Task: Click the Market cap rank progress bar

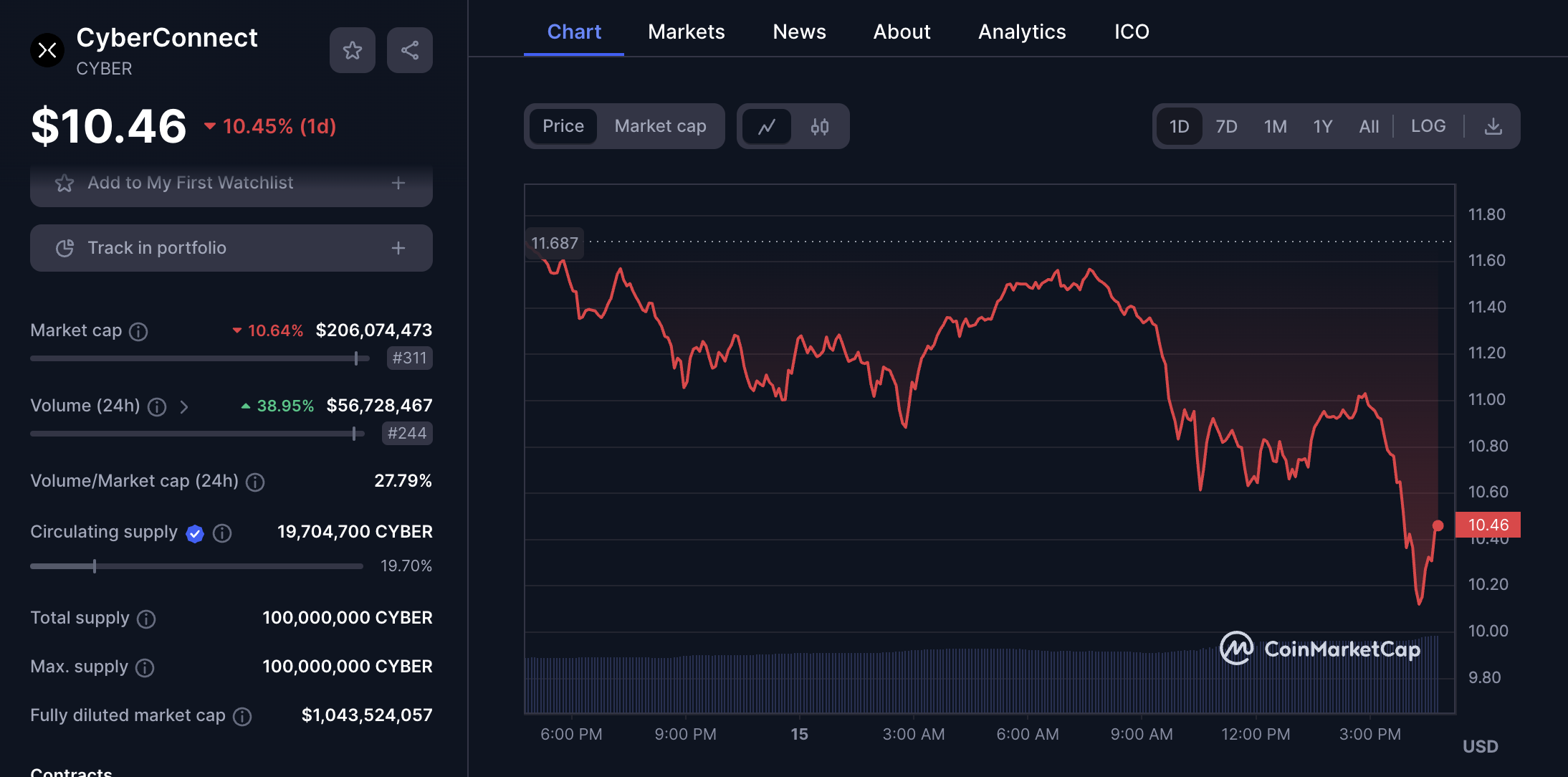Action: (x=200, y=358)
